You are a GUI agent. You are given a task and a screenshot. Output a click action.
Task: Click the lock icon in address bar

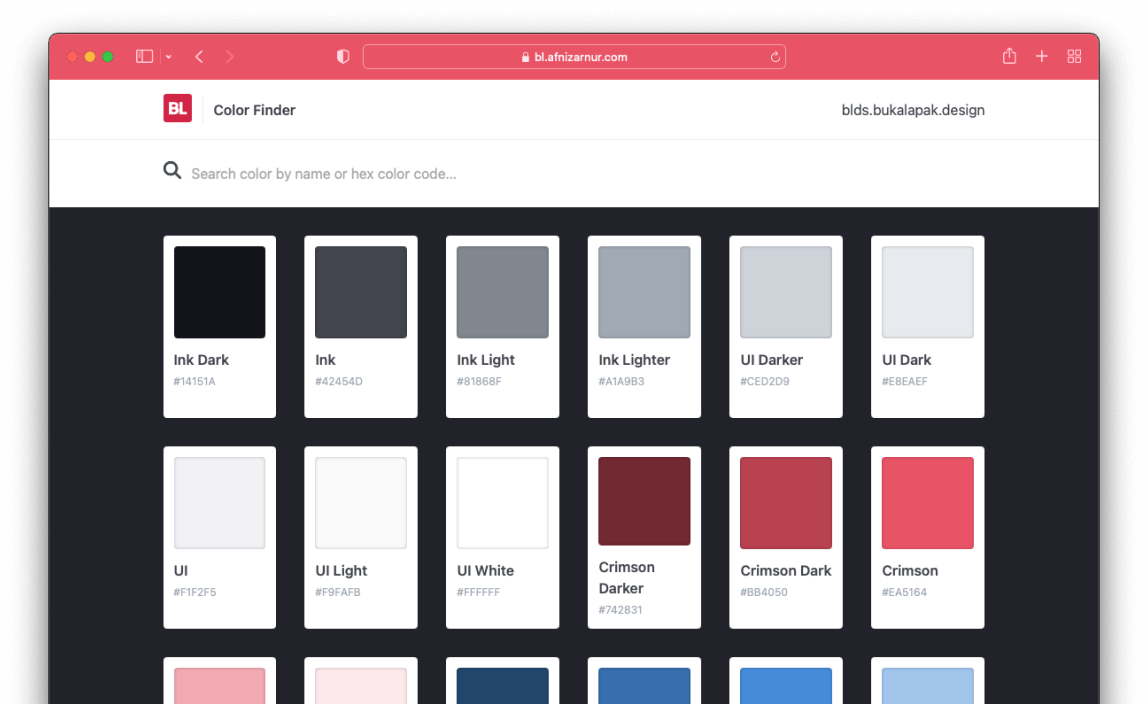point(525,56)
